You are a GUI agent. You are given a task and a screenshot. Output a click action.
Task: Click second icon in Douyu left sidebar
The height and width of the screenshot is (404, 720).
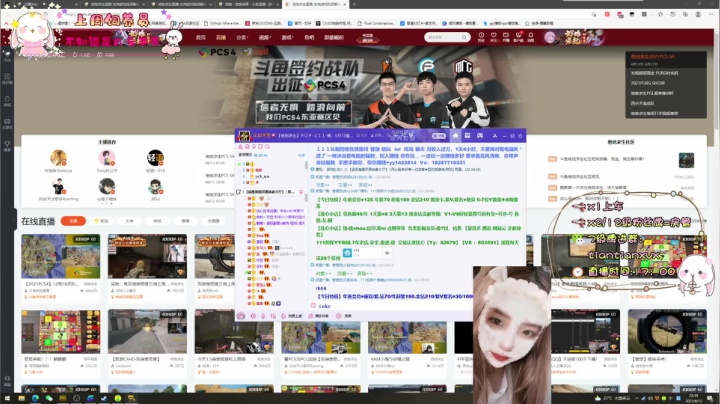pos(7,78)
